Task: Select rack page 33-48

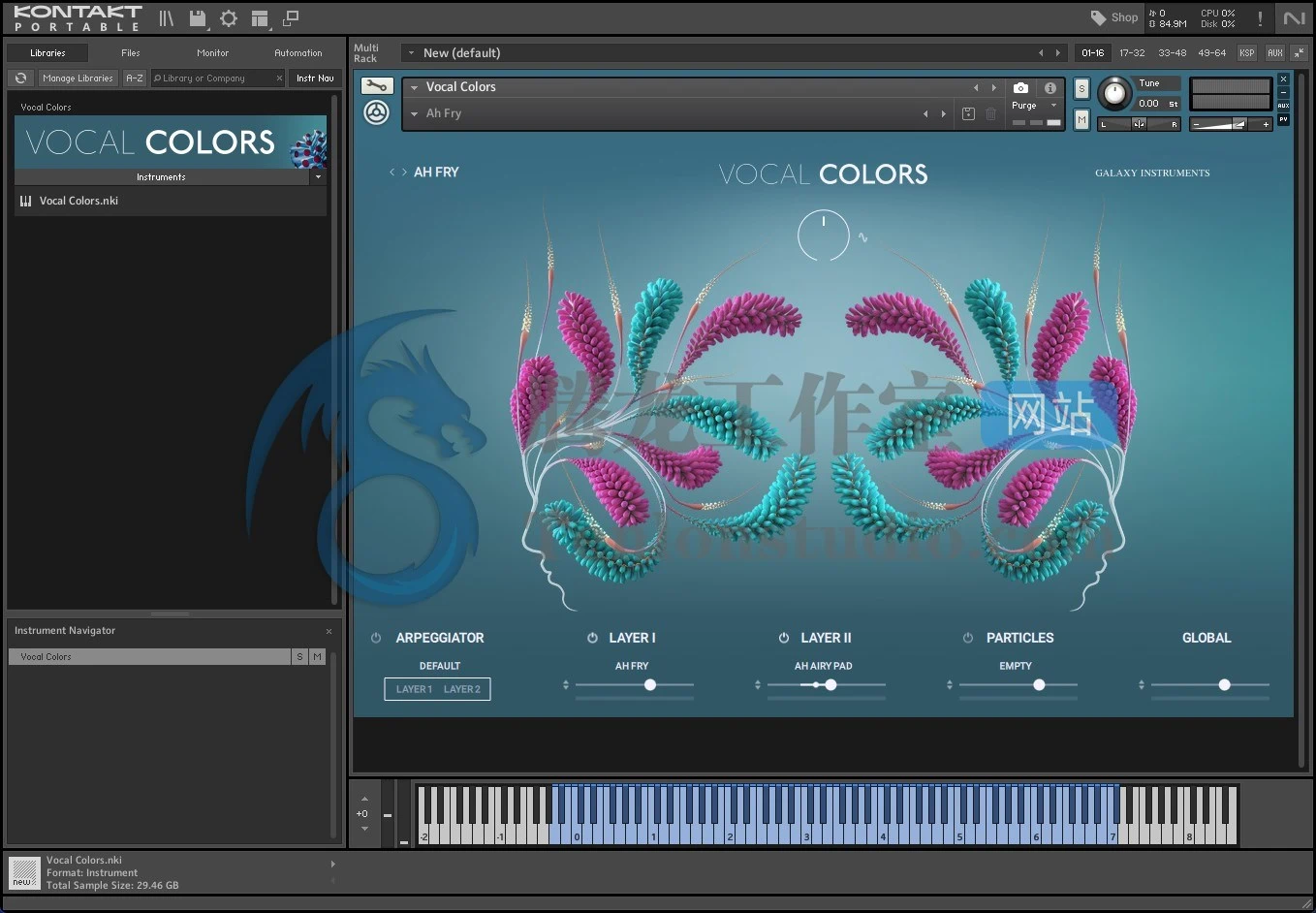Action: 1172,53
